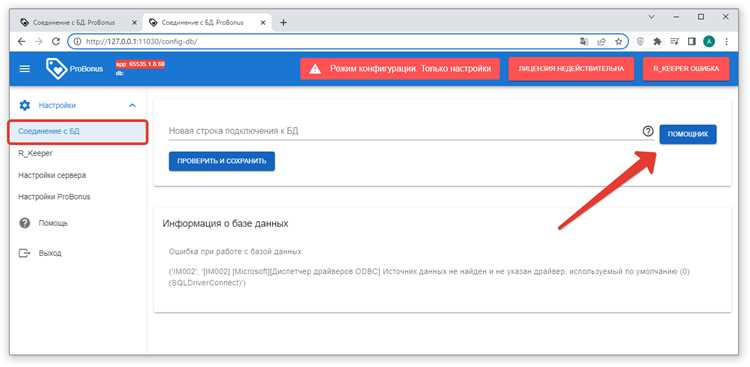Close the first browser tab
The image size is (750, 367).
[x=134, y=22]
